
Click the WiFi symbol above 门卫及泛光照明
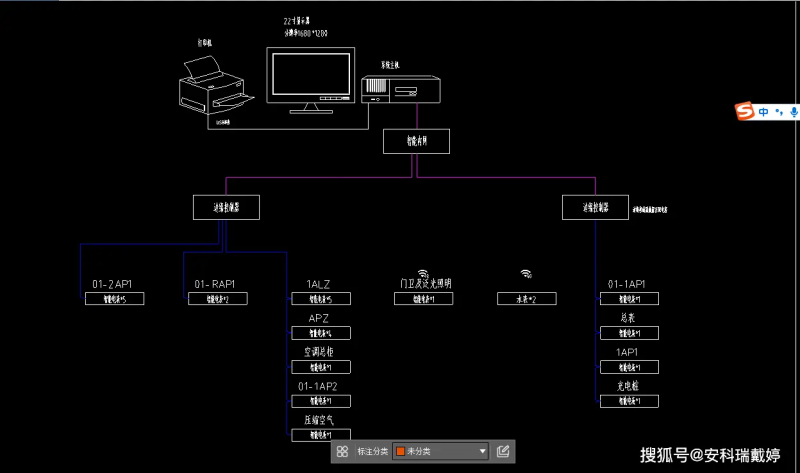pyautogui.click(x=423, y=273)
